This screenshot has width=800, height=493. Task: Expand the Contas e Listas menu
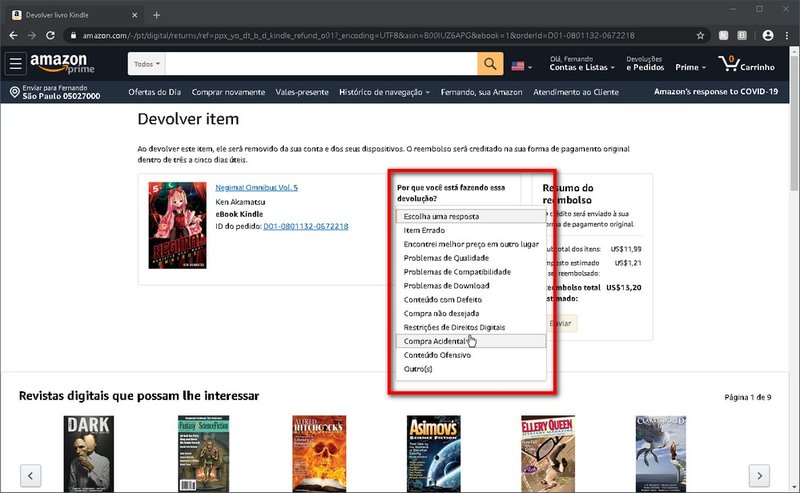coord(582,63)
